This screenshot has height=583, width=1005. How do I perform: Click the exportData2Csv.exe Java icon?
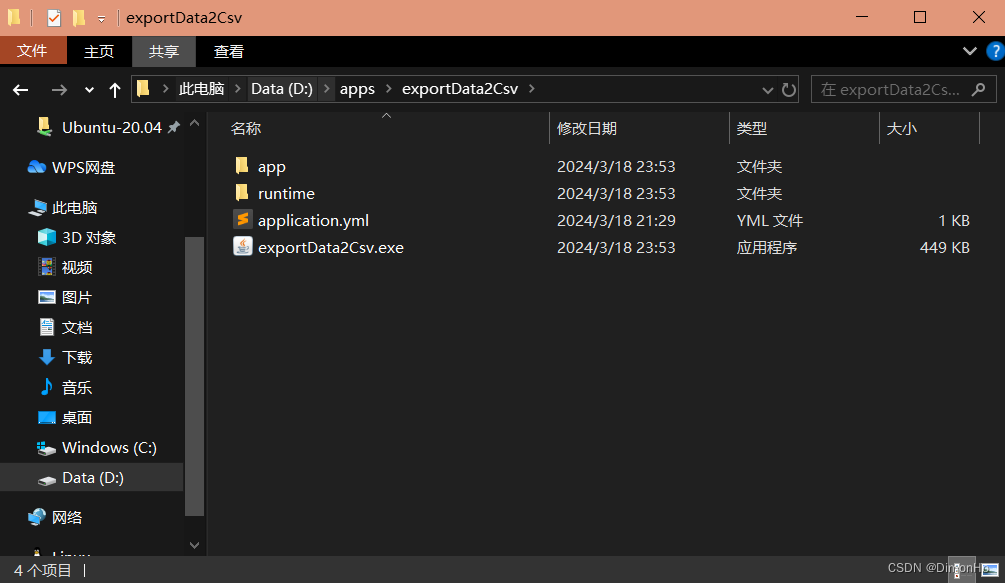point(242,247)
